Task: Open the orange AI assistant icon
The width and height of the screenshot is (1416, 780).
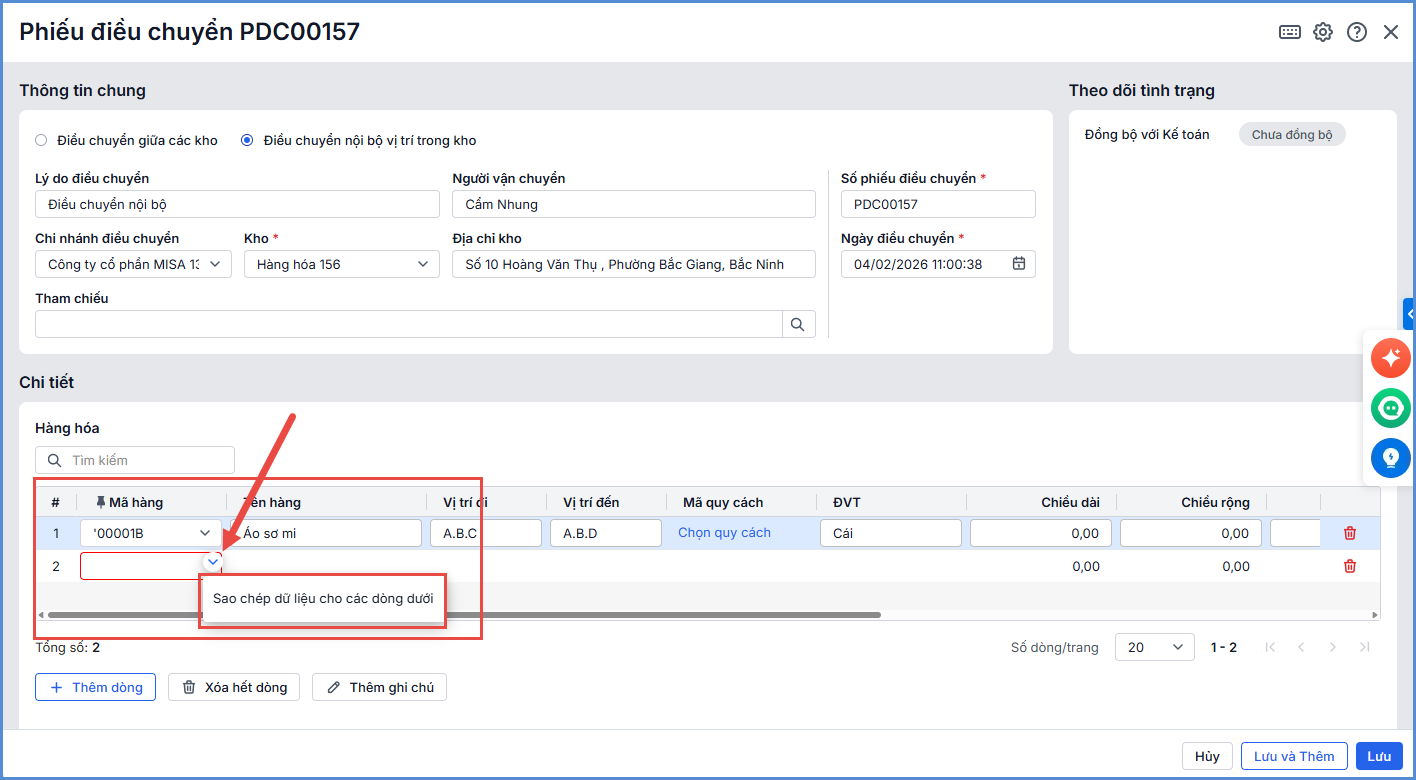Action: 1391,358
